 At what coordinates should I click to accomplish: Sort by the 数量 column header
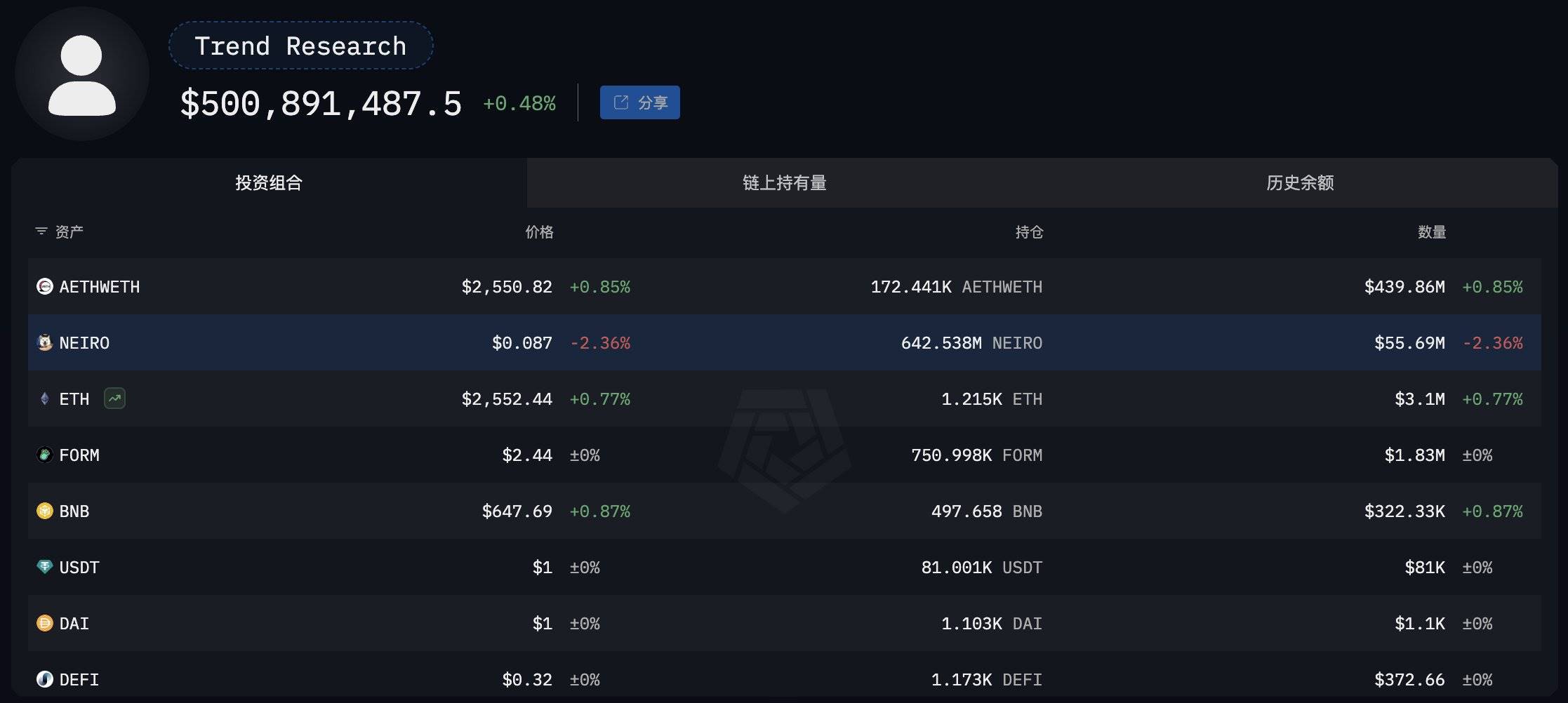[x=1431, y=232]
